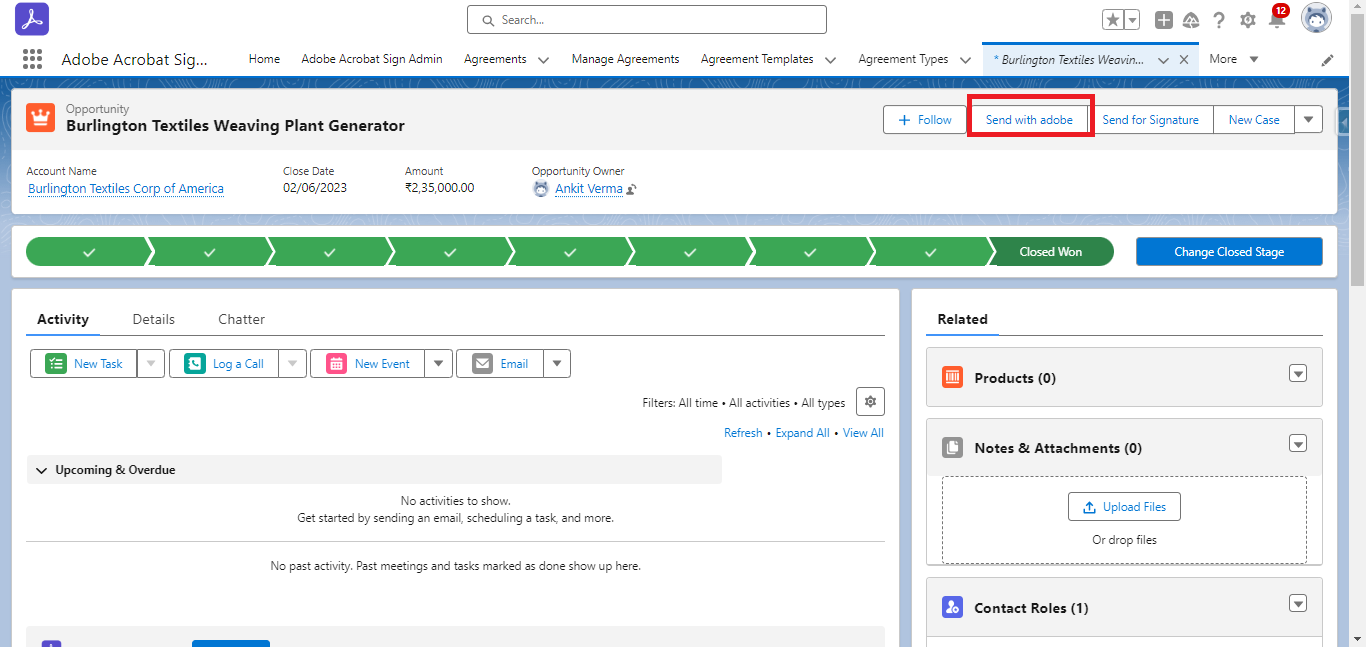1366x647 pixels.
Task: Click the Contact Roles icon
Action: point(953,607)
